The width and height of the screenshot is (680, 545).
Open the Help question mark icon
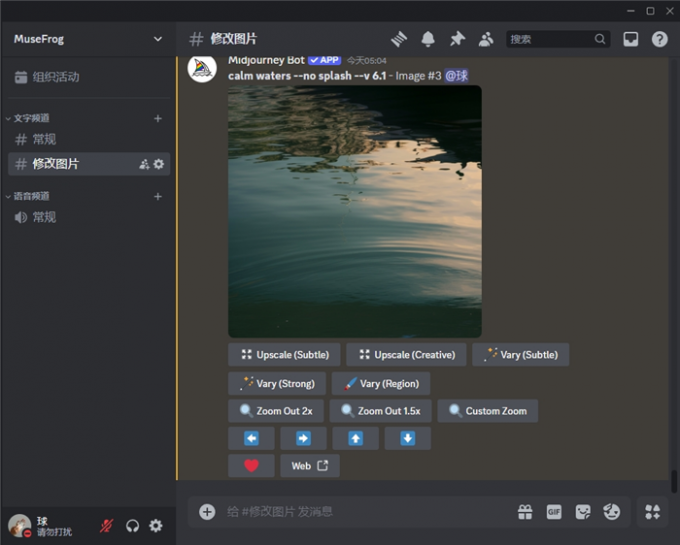point(660,39)
